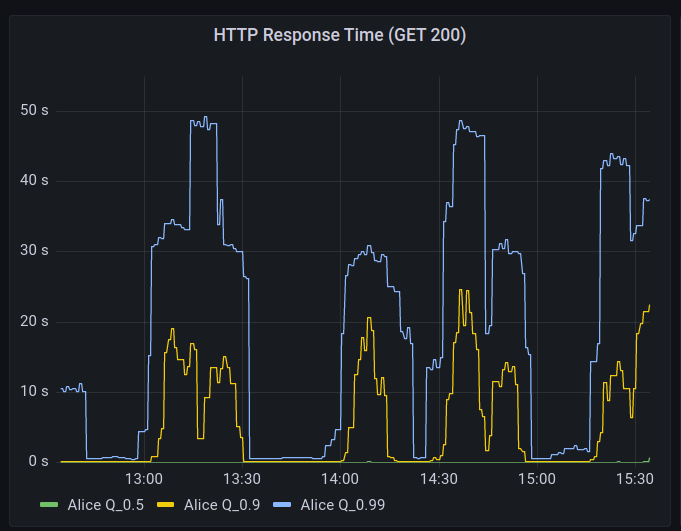Click the blue Alice Q_0.99 color swatch
This screenshot has width=681, height=531.
click(x=282, y=505)
